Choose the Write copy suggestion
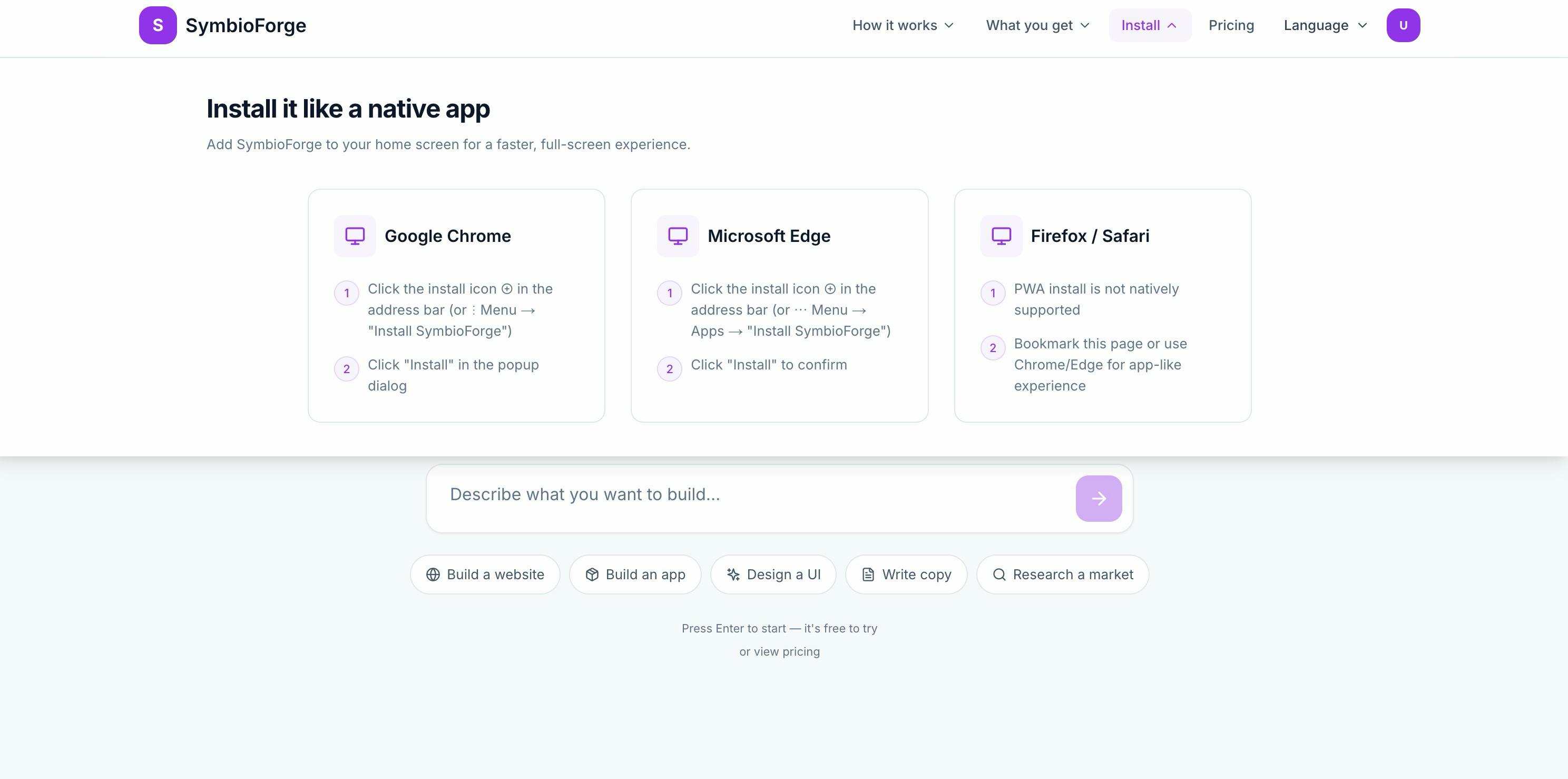 click(x=906, y=574)
